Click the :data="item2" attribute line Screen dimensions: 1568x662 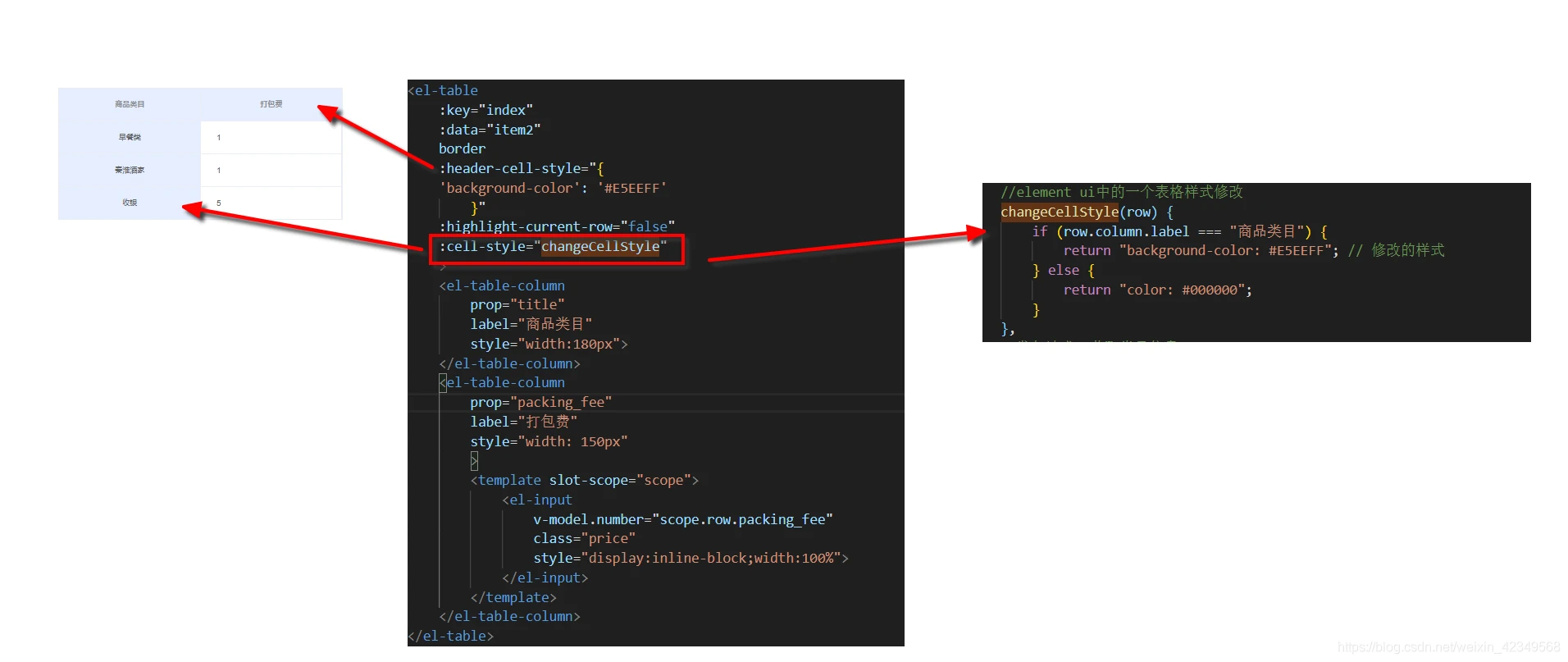pyautogui.click(x=490, y=130)
